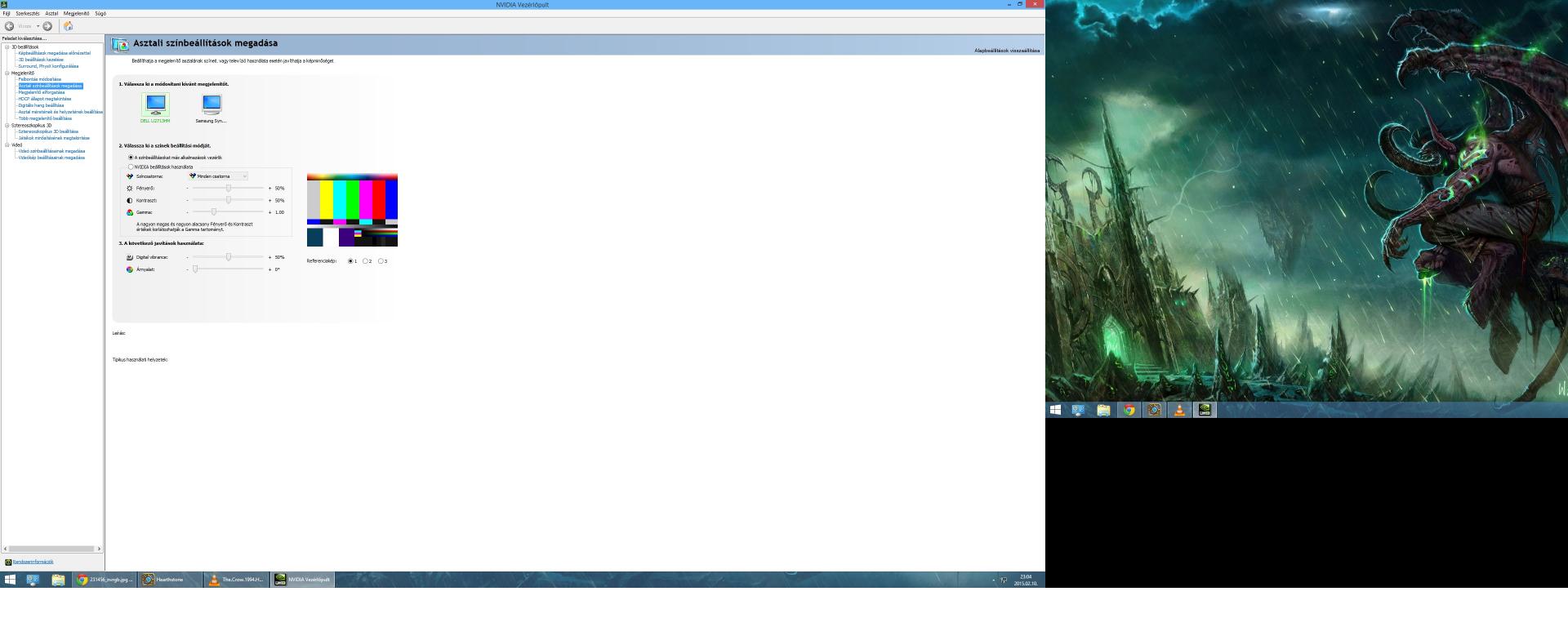Open the Fájl menu
Image resolution: width=1568 pixels, height=627 pixels.
(x=7, y=13)
